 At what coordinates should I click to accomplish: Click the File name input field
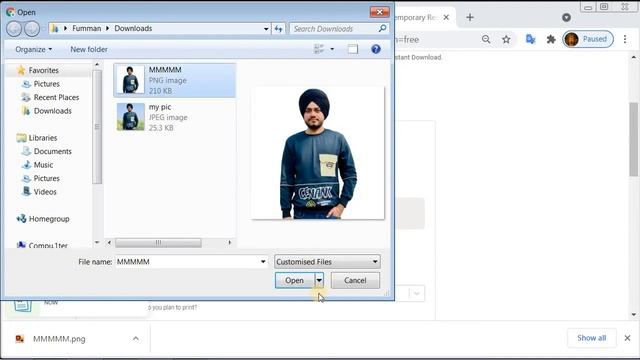[187, 262]
